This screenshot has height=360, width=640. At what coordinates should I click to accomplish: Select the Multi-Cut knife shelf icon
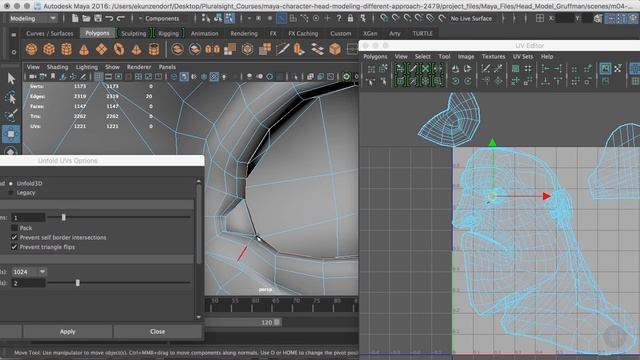[282, 49]
